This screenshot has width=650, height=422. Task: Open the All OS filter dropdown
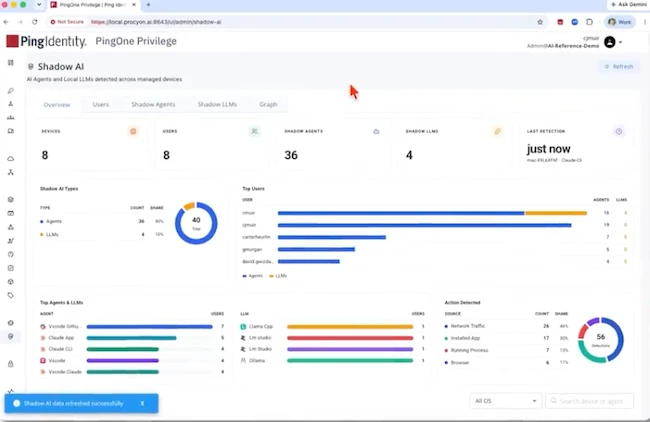point(505,401)
